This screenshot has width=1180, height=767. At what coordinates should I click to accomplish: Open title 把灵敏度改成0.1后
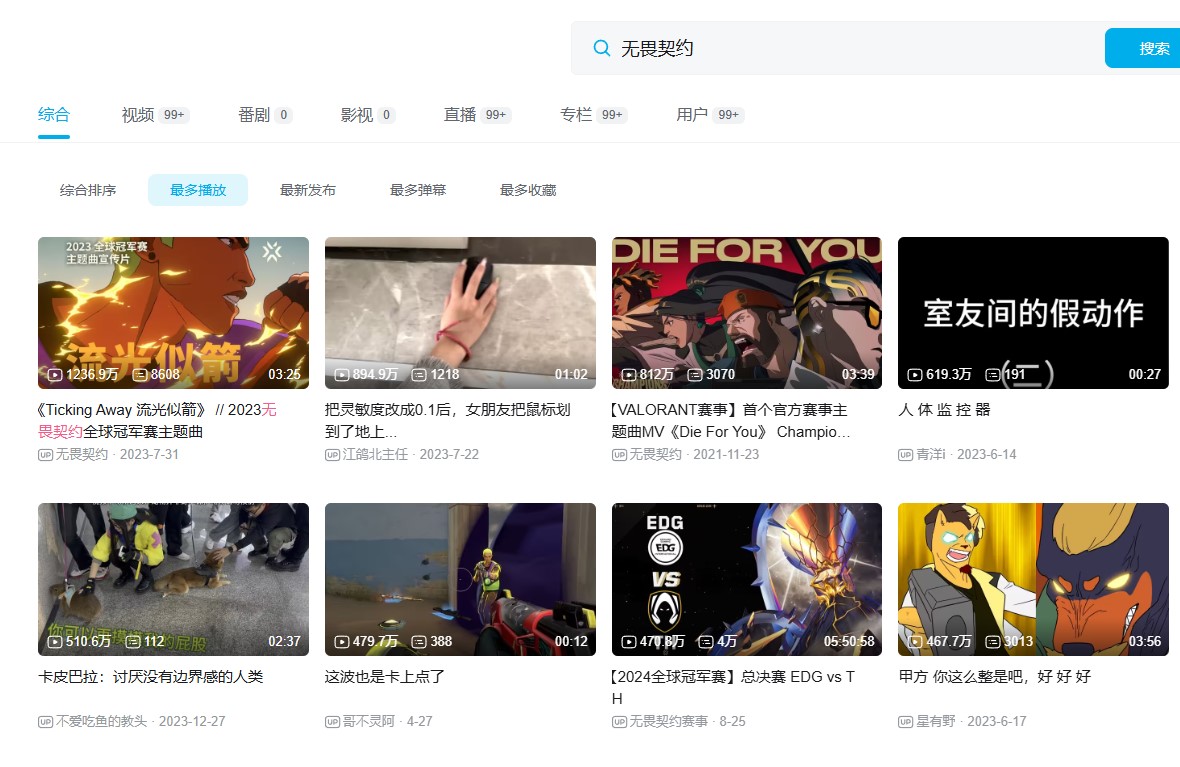coord(448,421)
